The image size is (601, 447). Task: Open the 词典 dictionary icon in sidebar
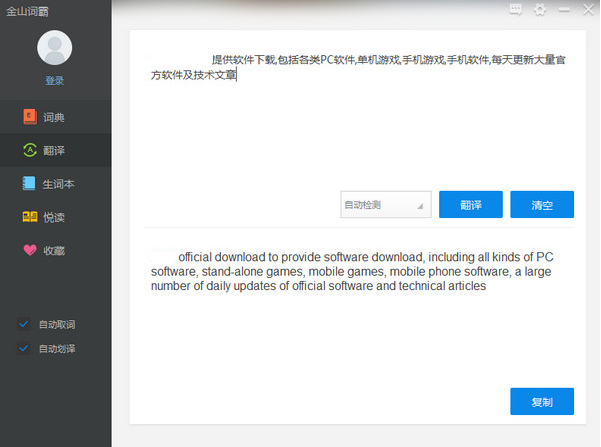click(30, 117)
